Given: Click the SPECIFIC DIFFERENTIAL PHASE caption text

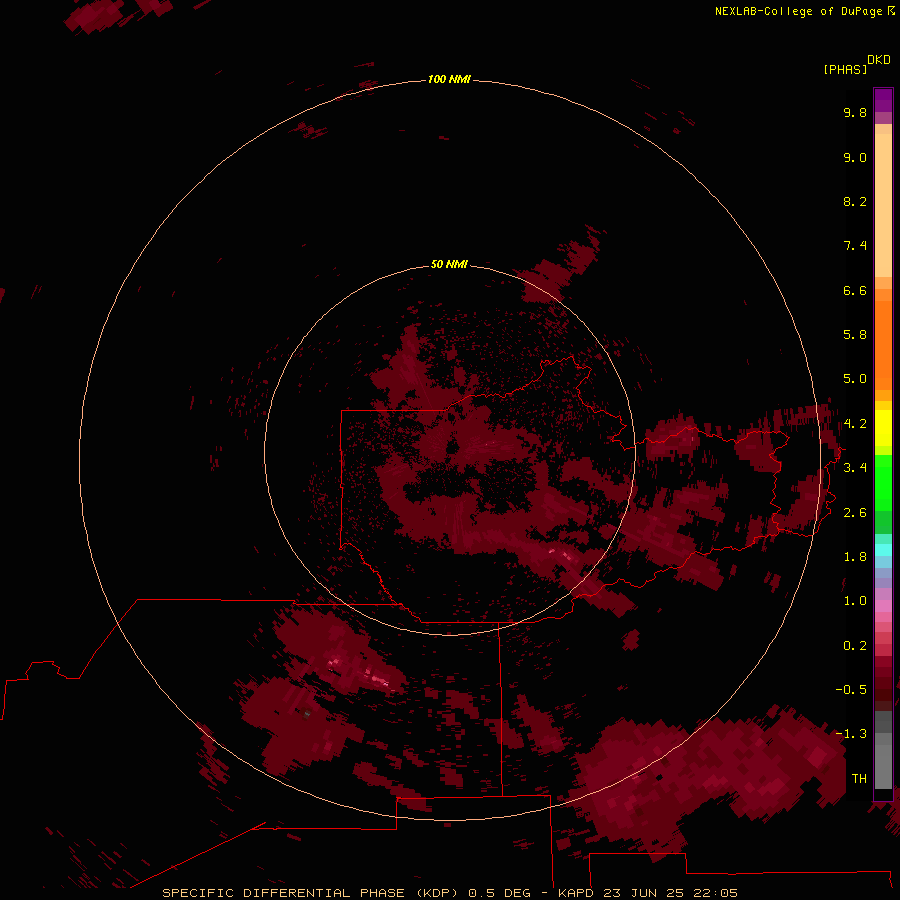Looking at the screenshot, I should pos(283,893).
